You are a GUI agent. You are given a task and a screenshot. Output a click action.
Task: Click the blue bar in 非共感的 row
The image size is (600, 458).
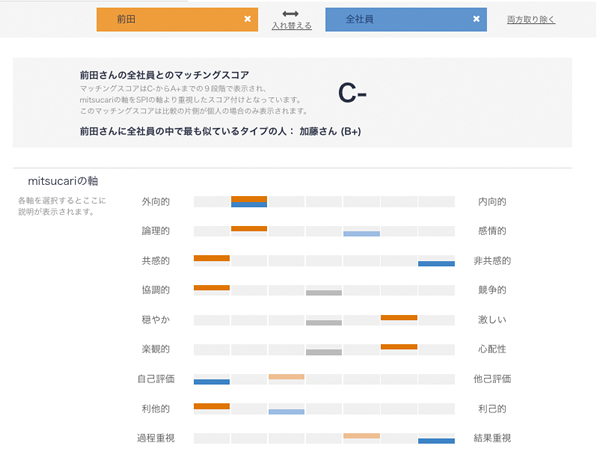pyautogui.click(x=436, y=263)
